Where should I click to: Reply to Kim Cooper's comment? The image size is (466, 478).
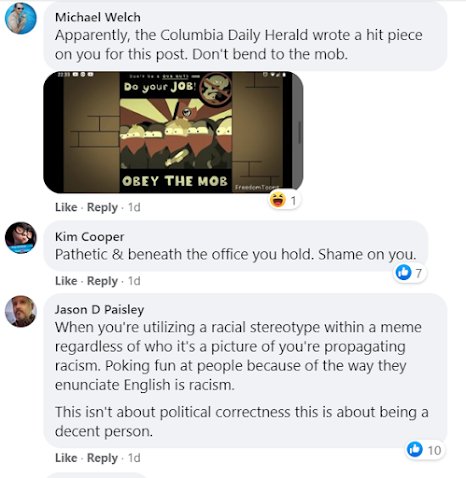tap(102, 281)
